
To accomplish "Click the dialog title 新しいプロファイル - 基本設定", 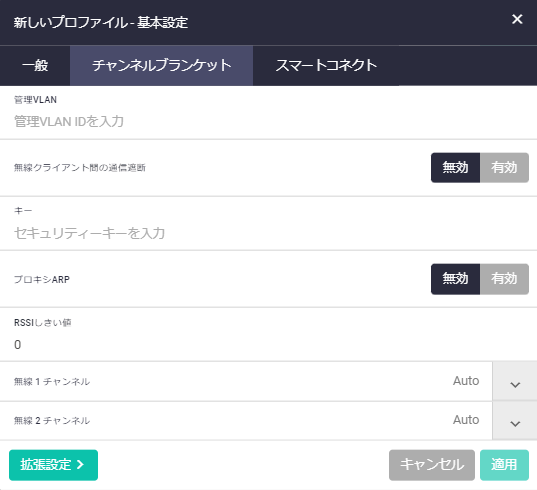I will coord(101,23).
